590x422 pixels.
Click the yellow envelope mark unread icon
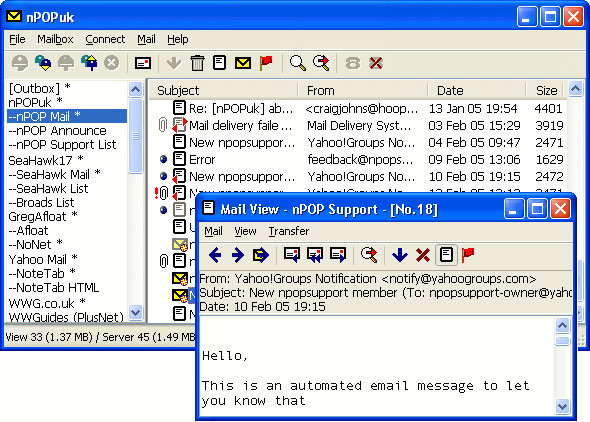pos(243,63)
